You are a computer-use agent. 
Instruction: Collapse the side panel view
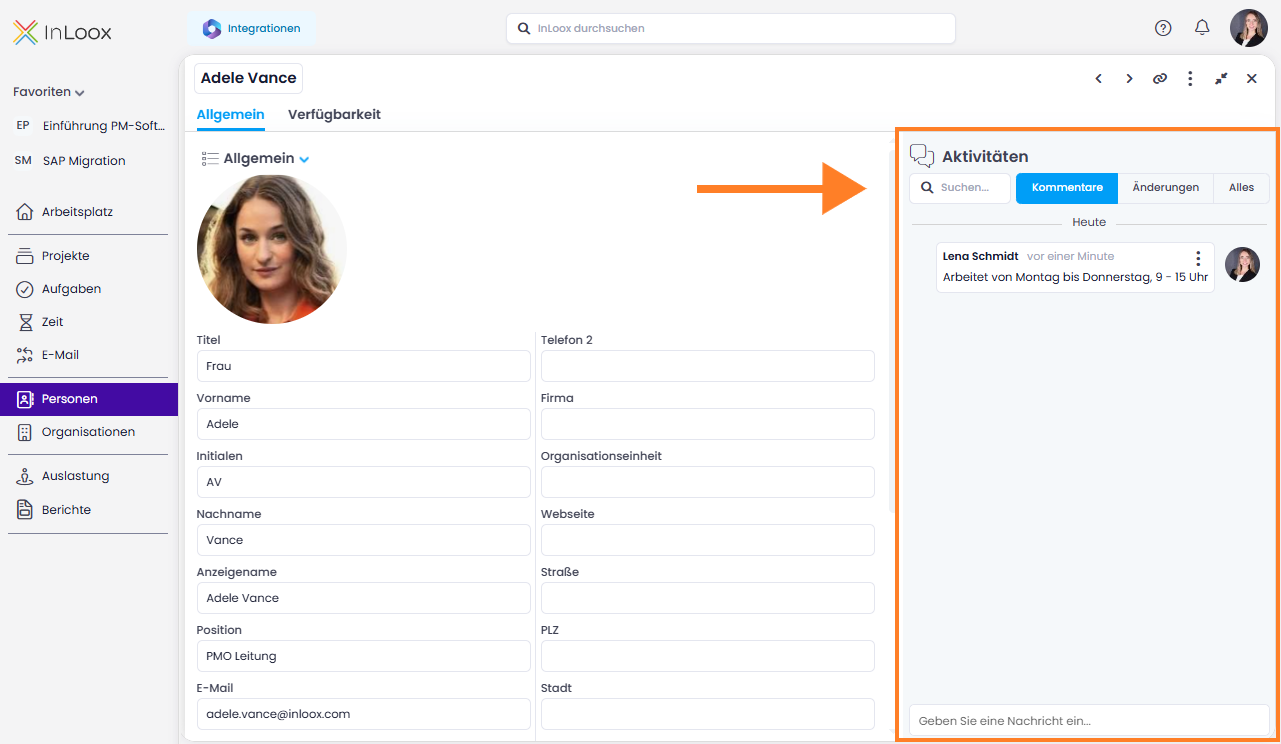click(x=1221, y=78)
